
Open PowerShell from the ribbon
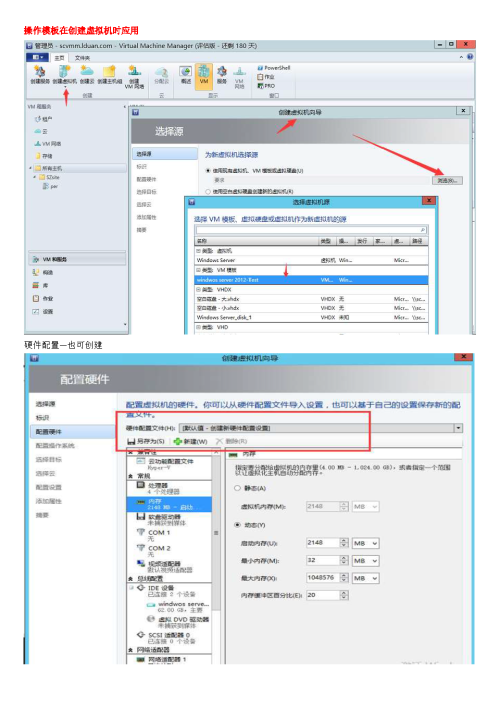click(x=274, y=68)
